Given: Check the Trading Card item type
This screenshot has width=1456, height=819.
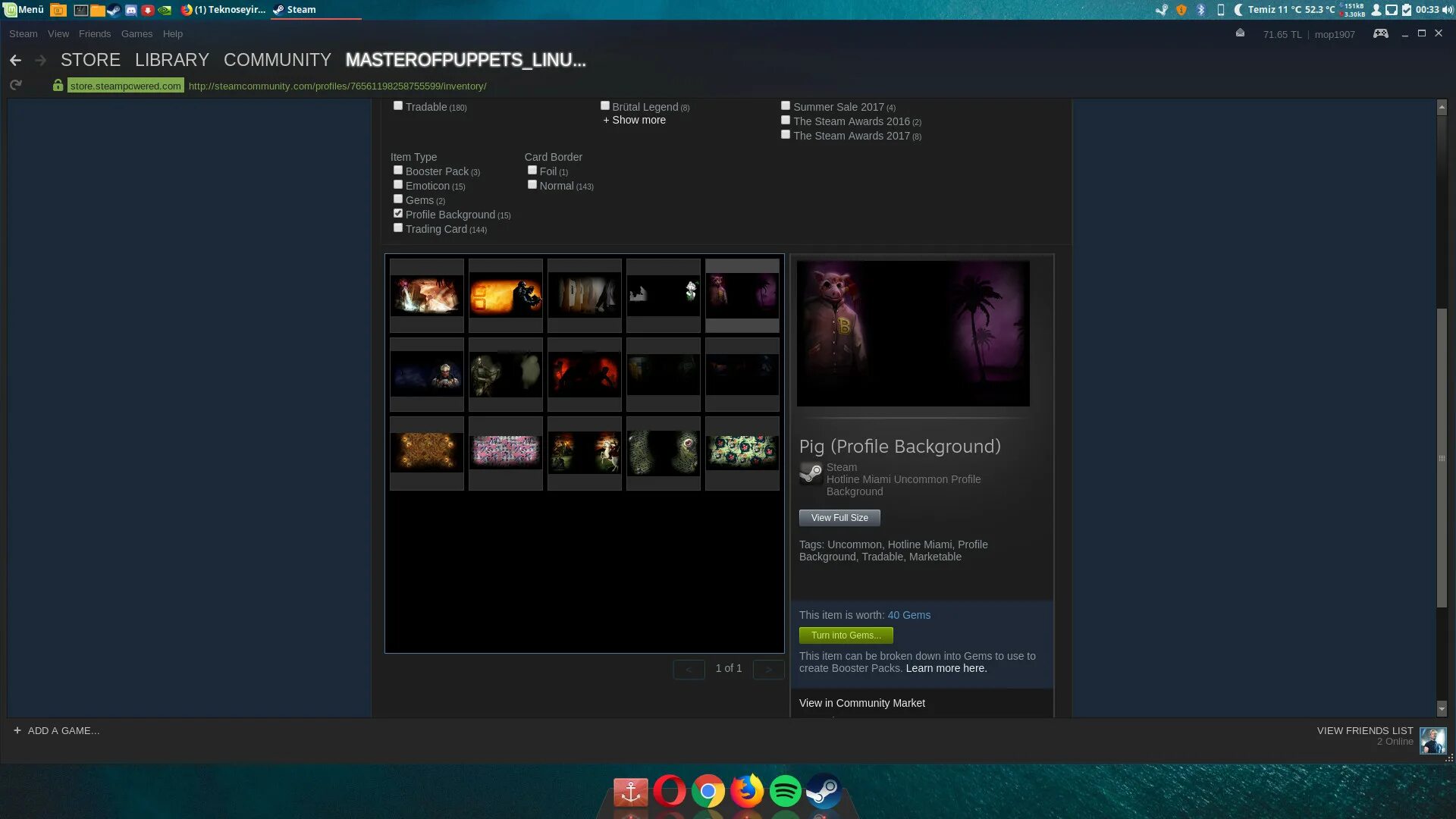Looking at the screenshot, I should (x=397, y=227).
